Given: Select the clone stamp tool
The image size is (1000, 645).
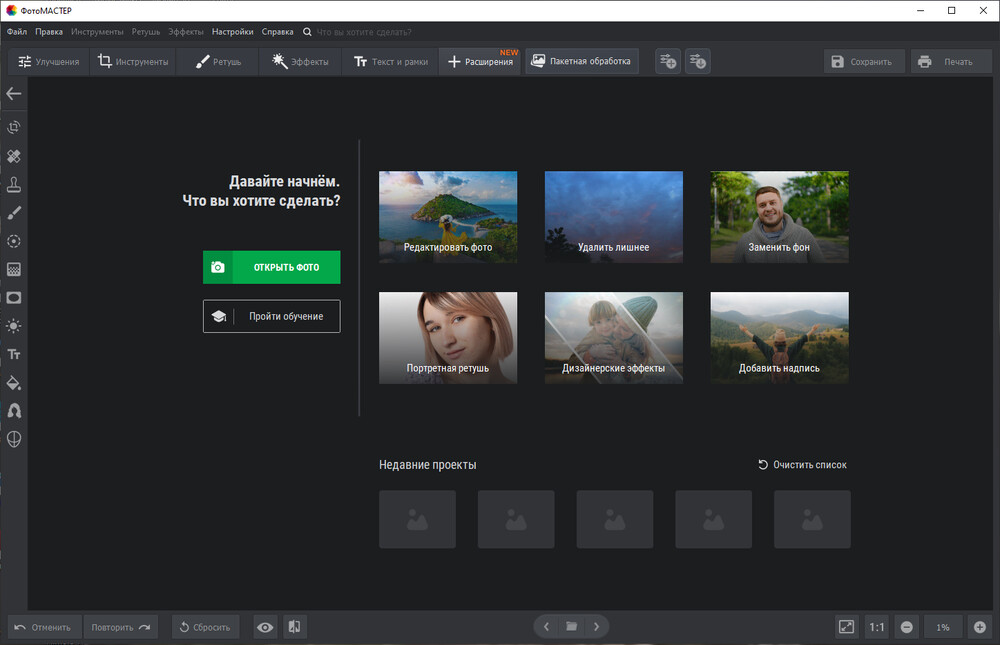Looking at the screenshot, I should [x=14, y=185].
